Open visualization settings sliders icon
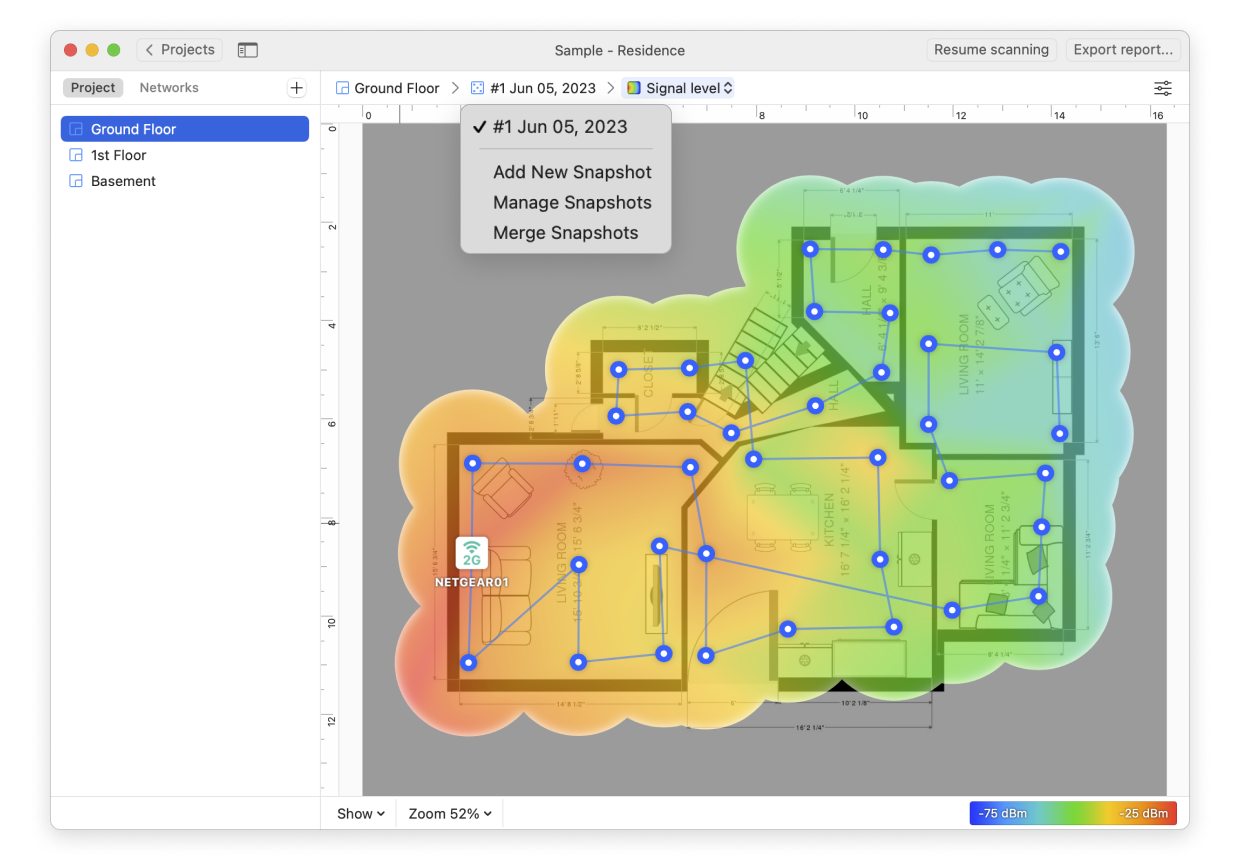Viewport: 1240px width, 860px height. (1162, 88)
